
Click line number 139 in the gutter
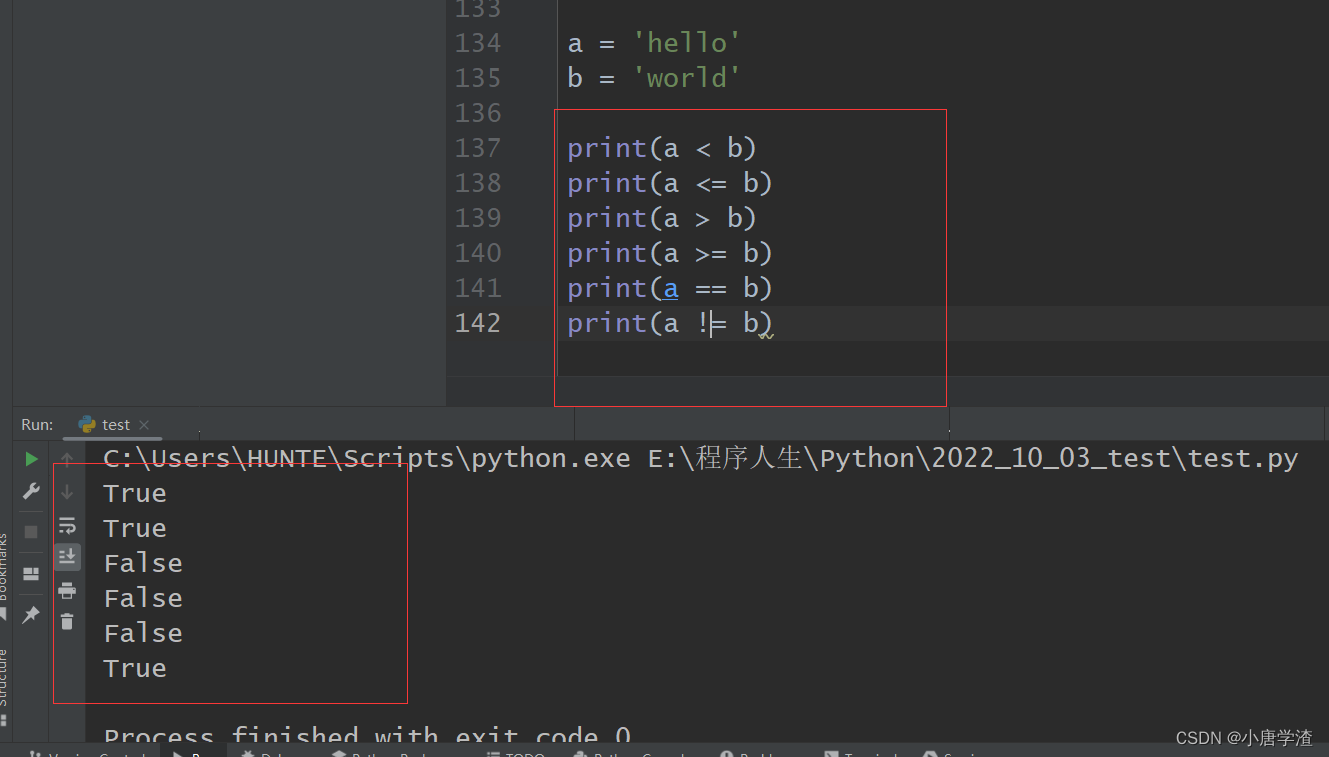pyautogui.click(x=478, y=218)
